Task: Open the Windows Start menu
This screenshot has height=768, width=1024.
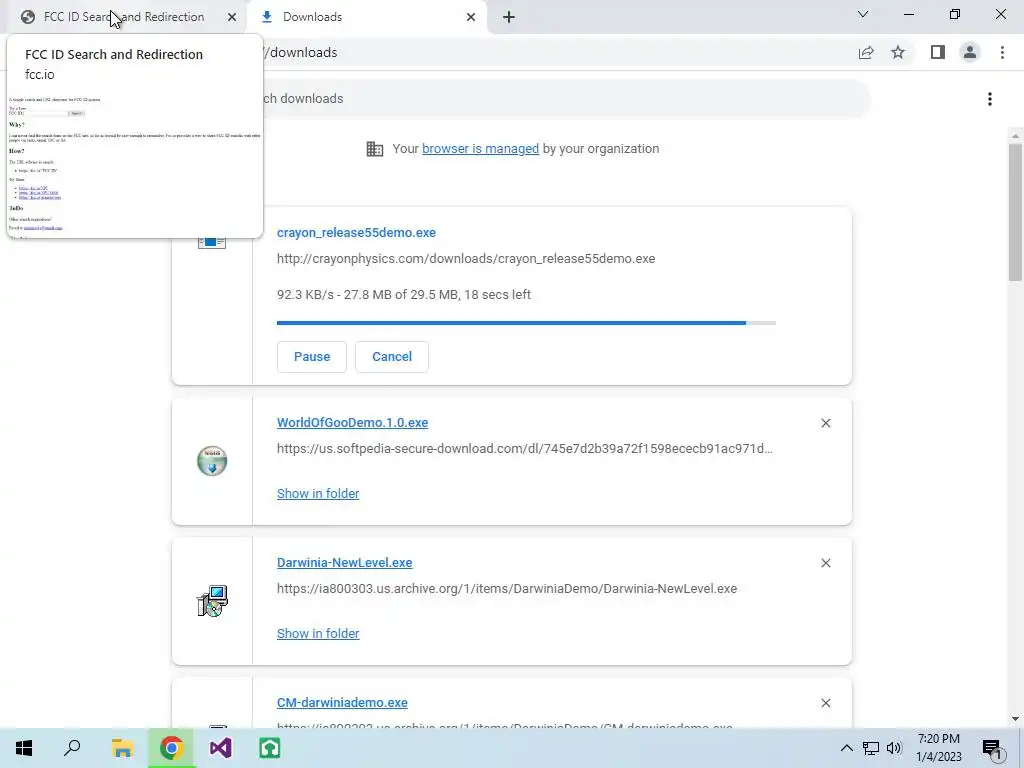Action: pyautogui.click(x=24, y=748)
